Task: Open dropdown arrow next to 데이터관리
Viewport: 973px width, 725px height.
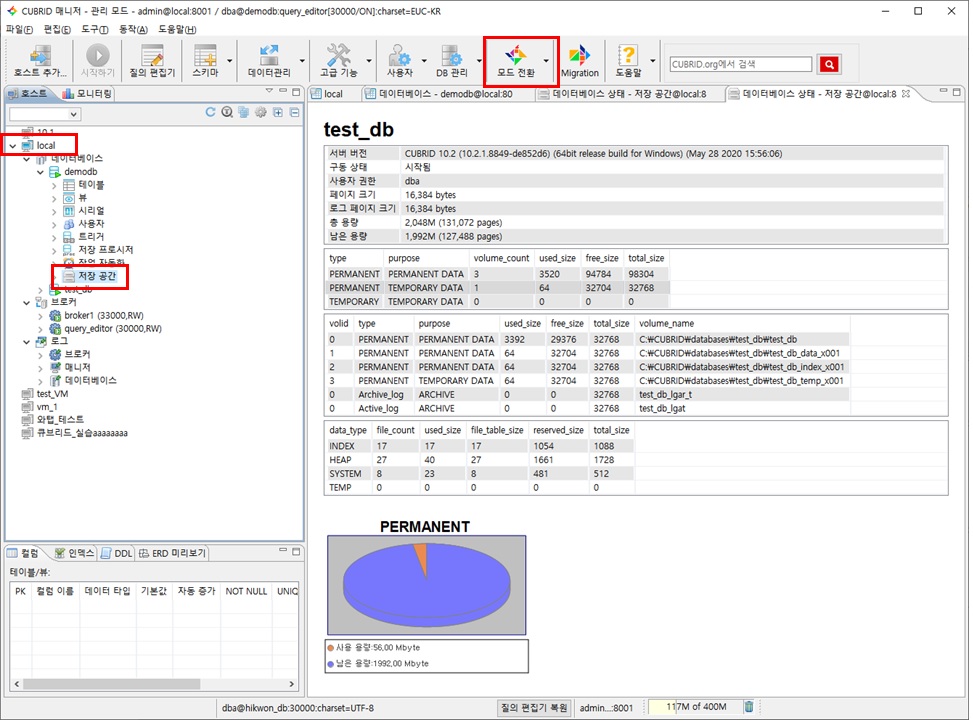Action: [x=302, y=61]
